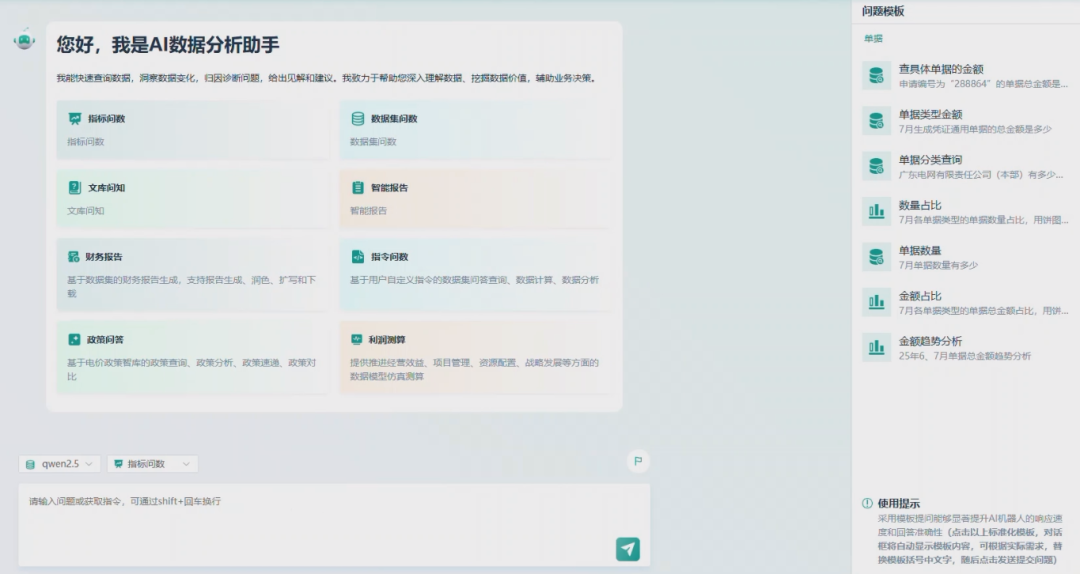Click the 利润测算 card icon
The image size is (1080, 574).
[x=356, y=339]
